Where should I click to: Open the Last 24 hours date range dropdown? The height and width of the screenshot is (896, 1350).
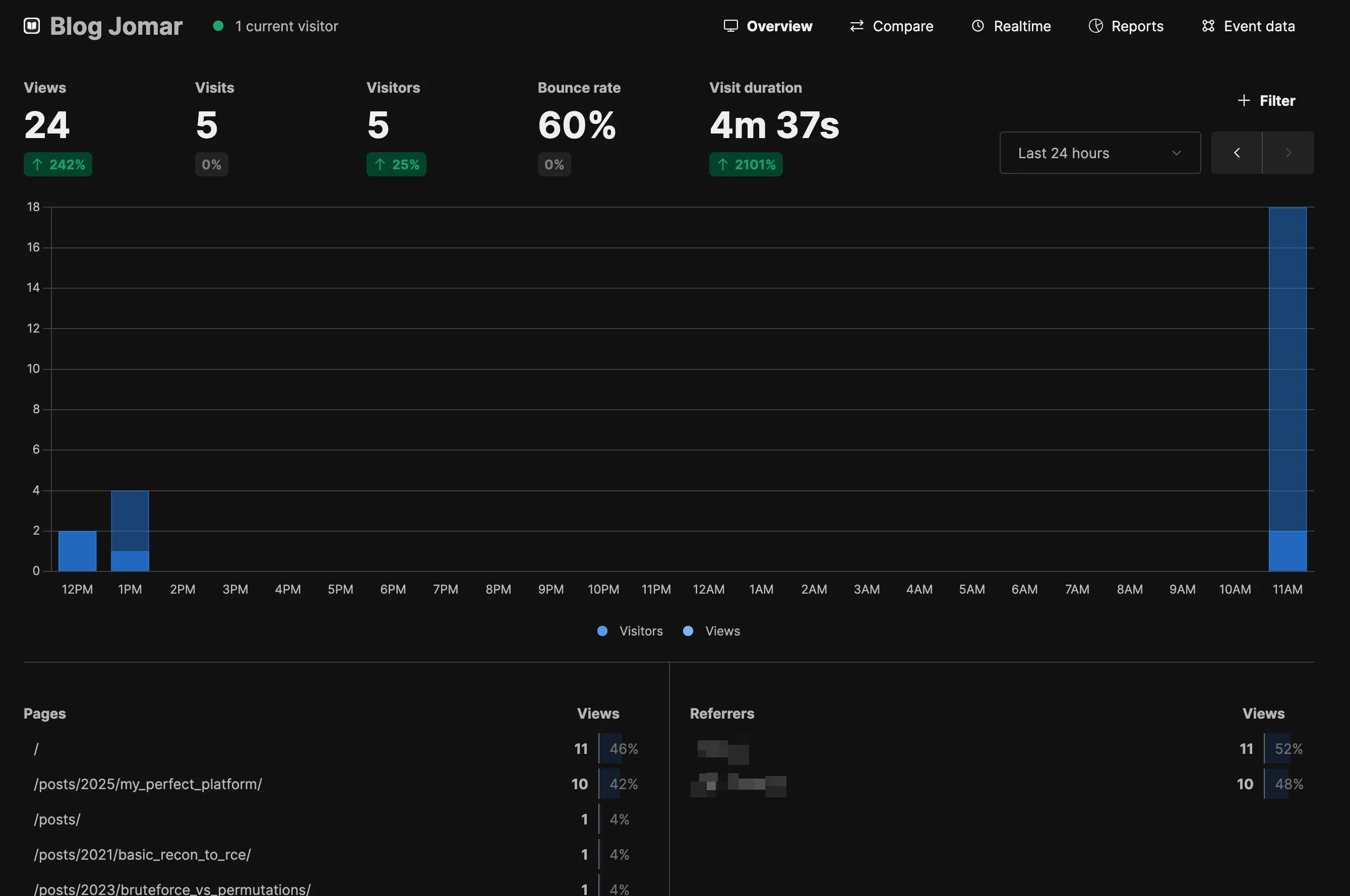[x=1099, y=153]
